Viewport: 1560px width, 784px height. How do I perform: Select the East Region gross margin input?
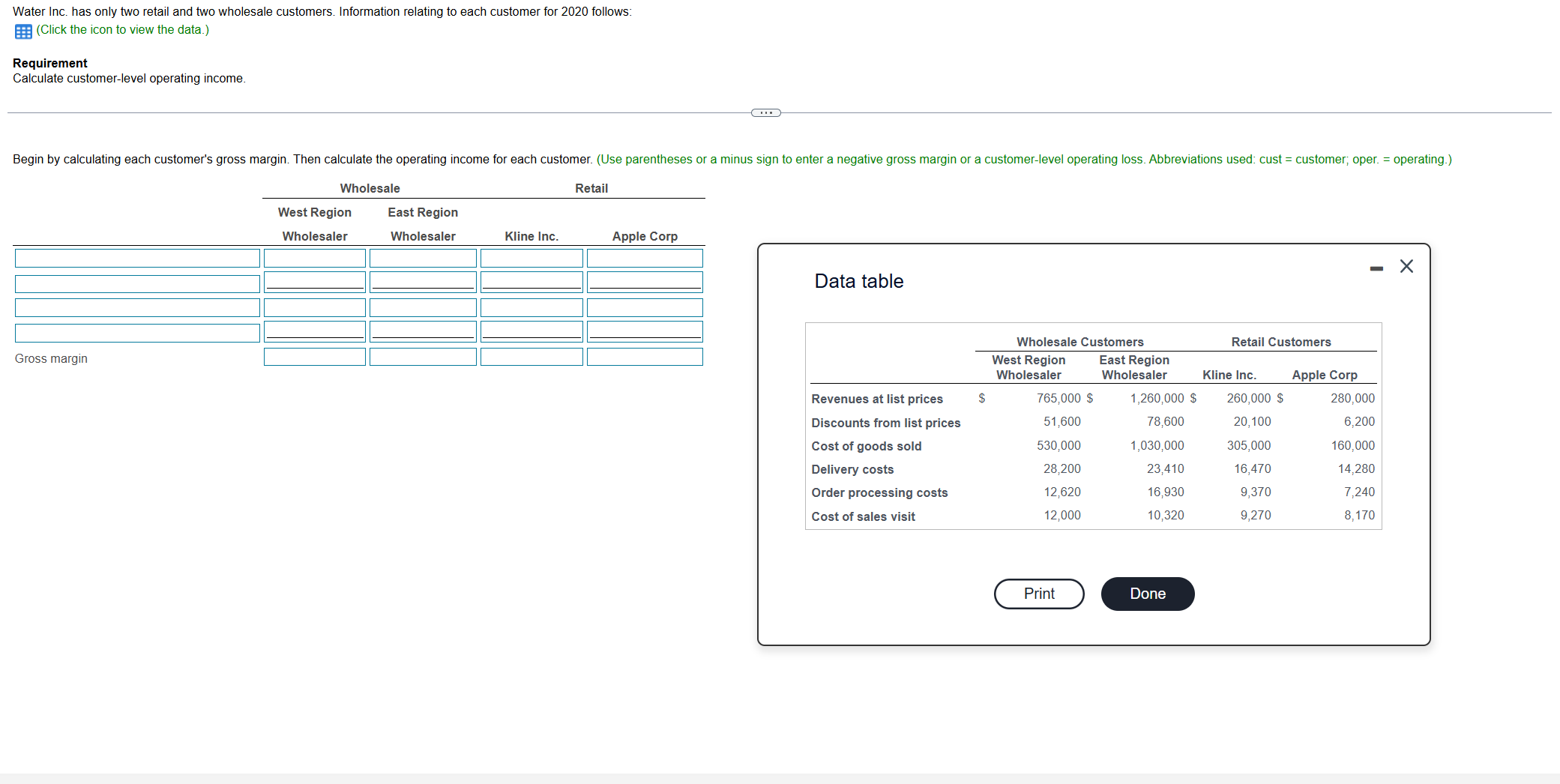pyautogui.click(x=422, y=357)
